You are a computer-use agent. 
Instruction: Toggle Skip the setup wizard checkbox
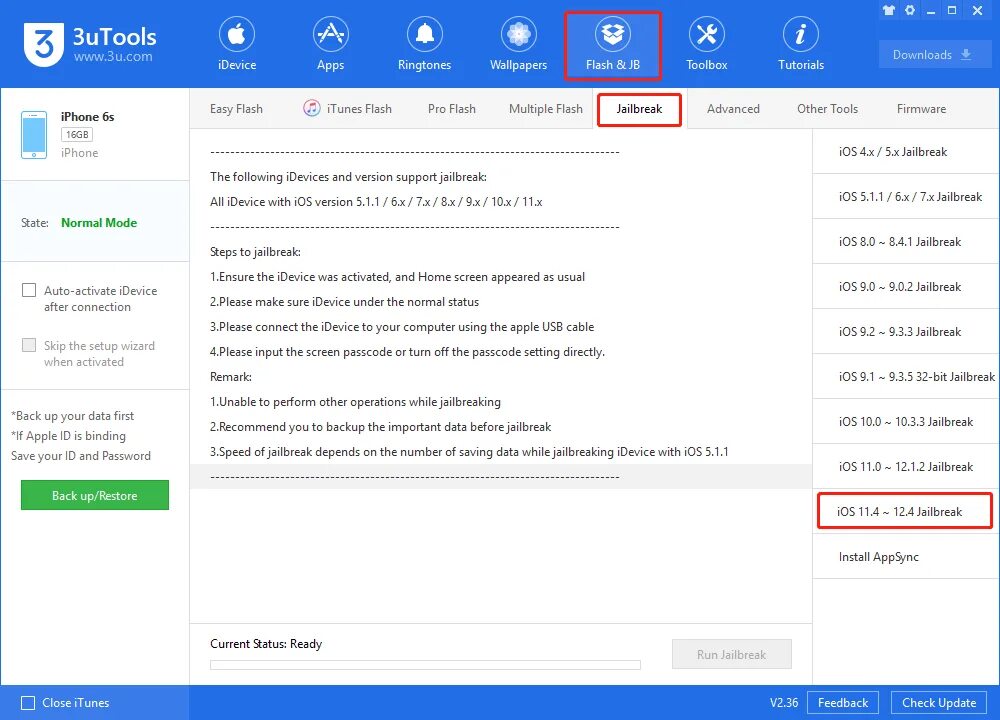click(x=29, y=345)
